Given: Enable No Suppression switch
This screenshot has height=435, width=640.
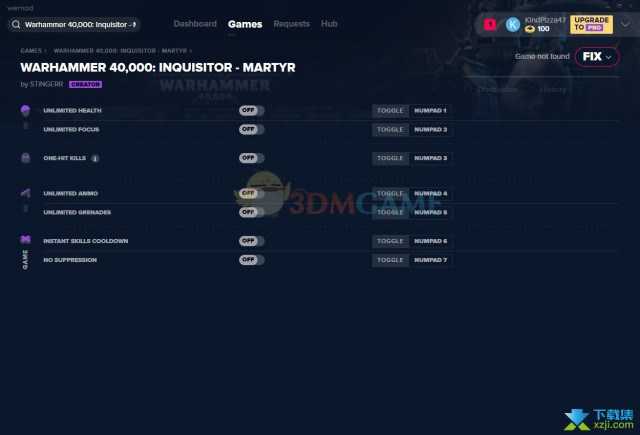Looking at the screenshot, I should coord(252,260).
